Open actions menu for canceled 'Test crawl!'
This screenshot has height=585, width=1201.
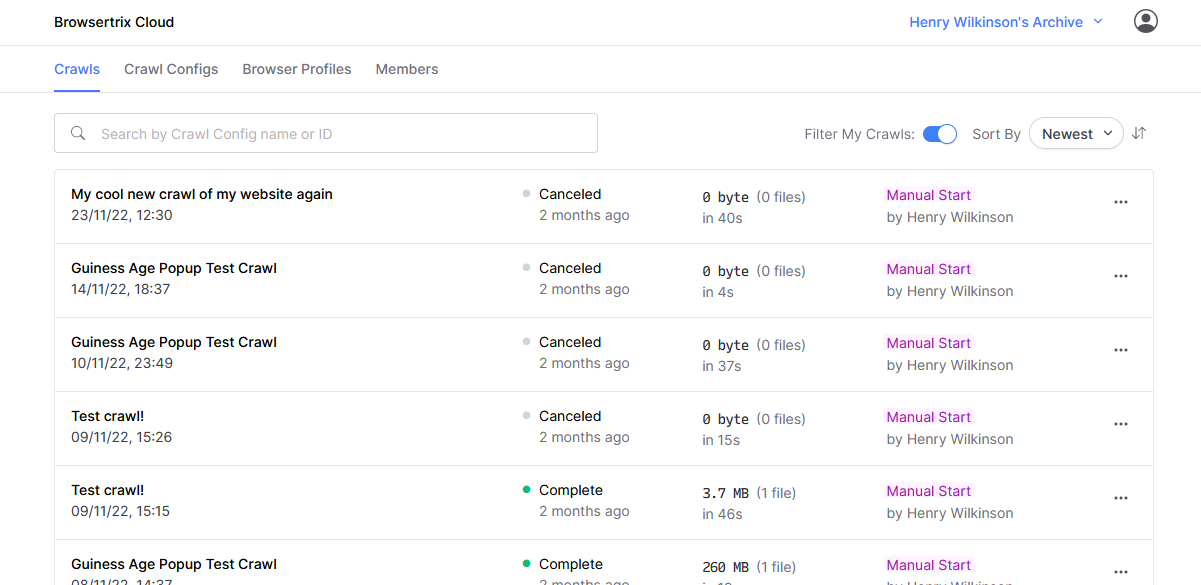click(x=1121, y=424)
